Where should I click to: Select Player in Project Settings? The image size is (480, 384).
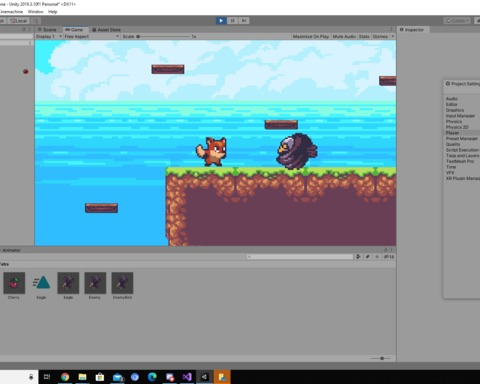[452, 133]
